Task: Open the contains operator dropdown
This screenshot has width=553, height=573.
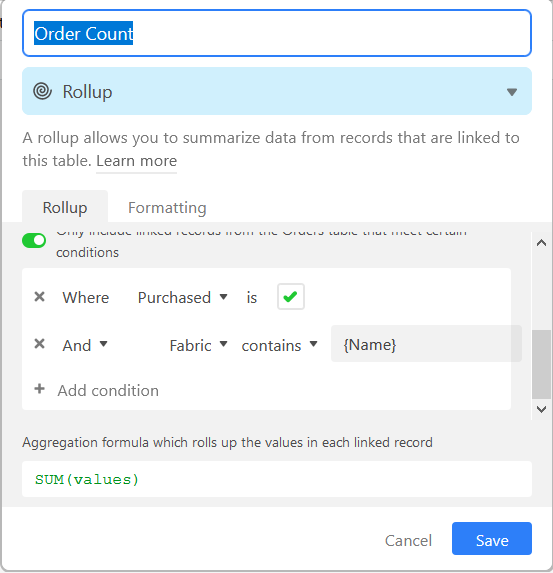Action: (279, 345)
